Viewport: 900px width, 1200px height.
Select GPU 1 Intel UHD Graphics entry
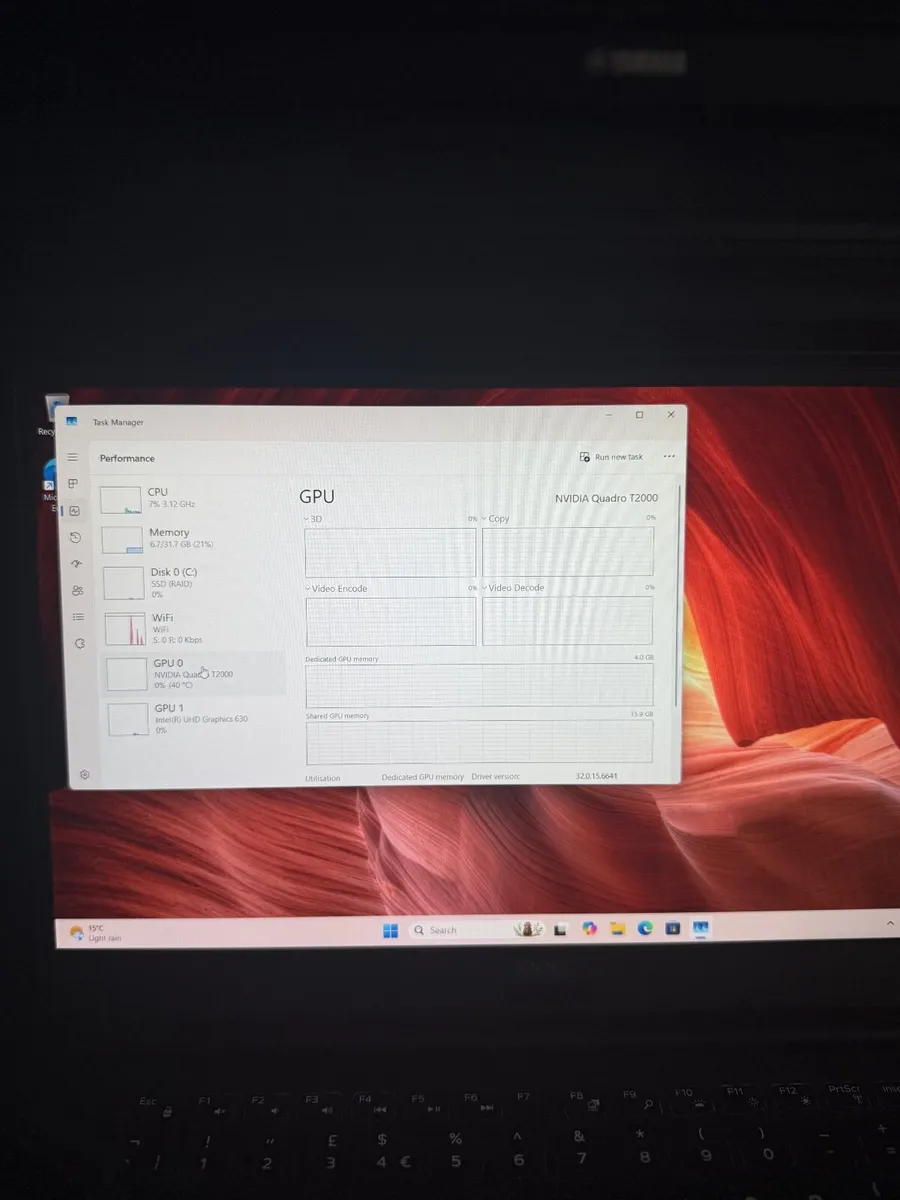coord(195,719)
